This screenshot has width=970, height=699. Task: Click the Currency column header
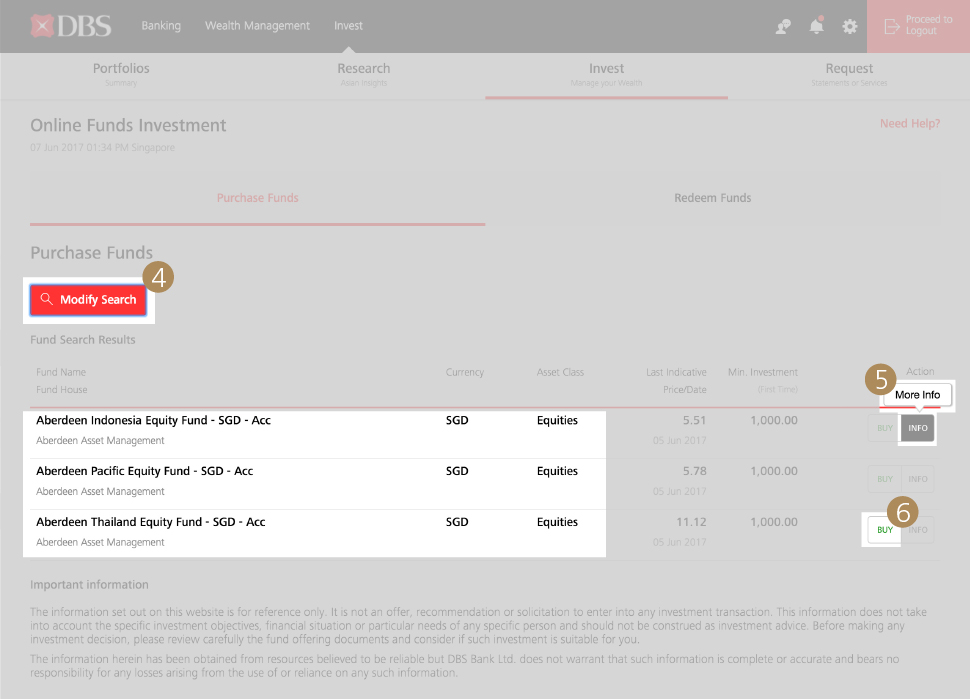pos(465,372)
